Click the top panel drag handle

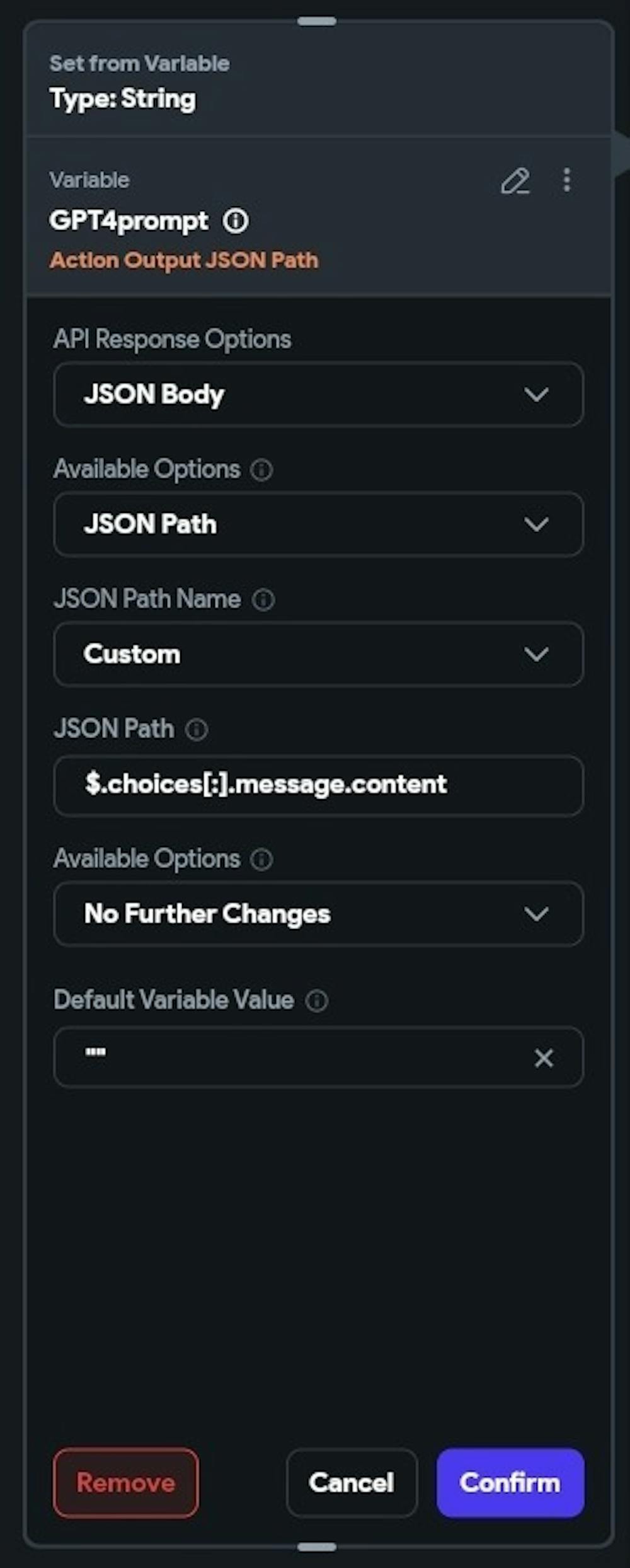(317, 21)
